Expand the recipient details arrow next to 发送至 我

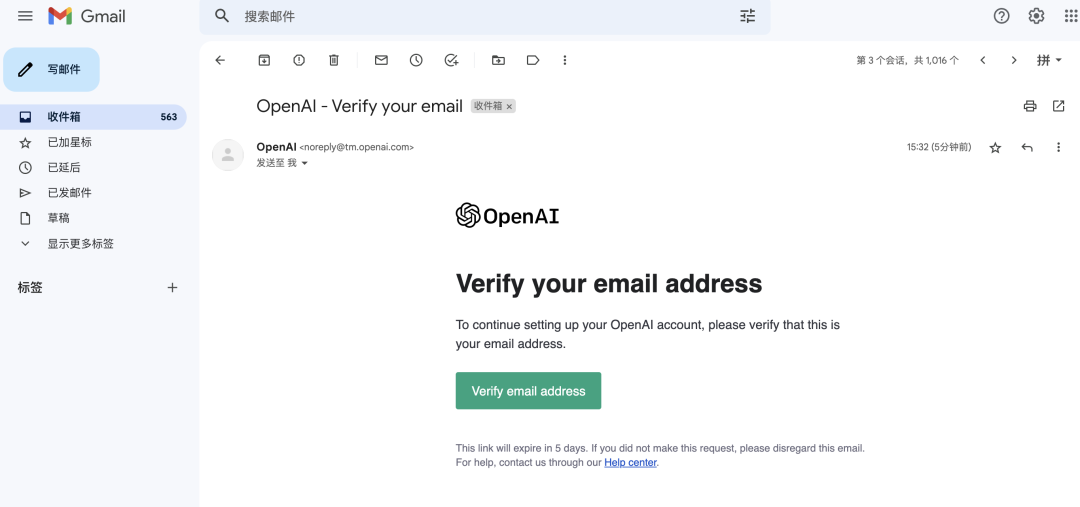click(x=305, y=163)
